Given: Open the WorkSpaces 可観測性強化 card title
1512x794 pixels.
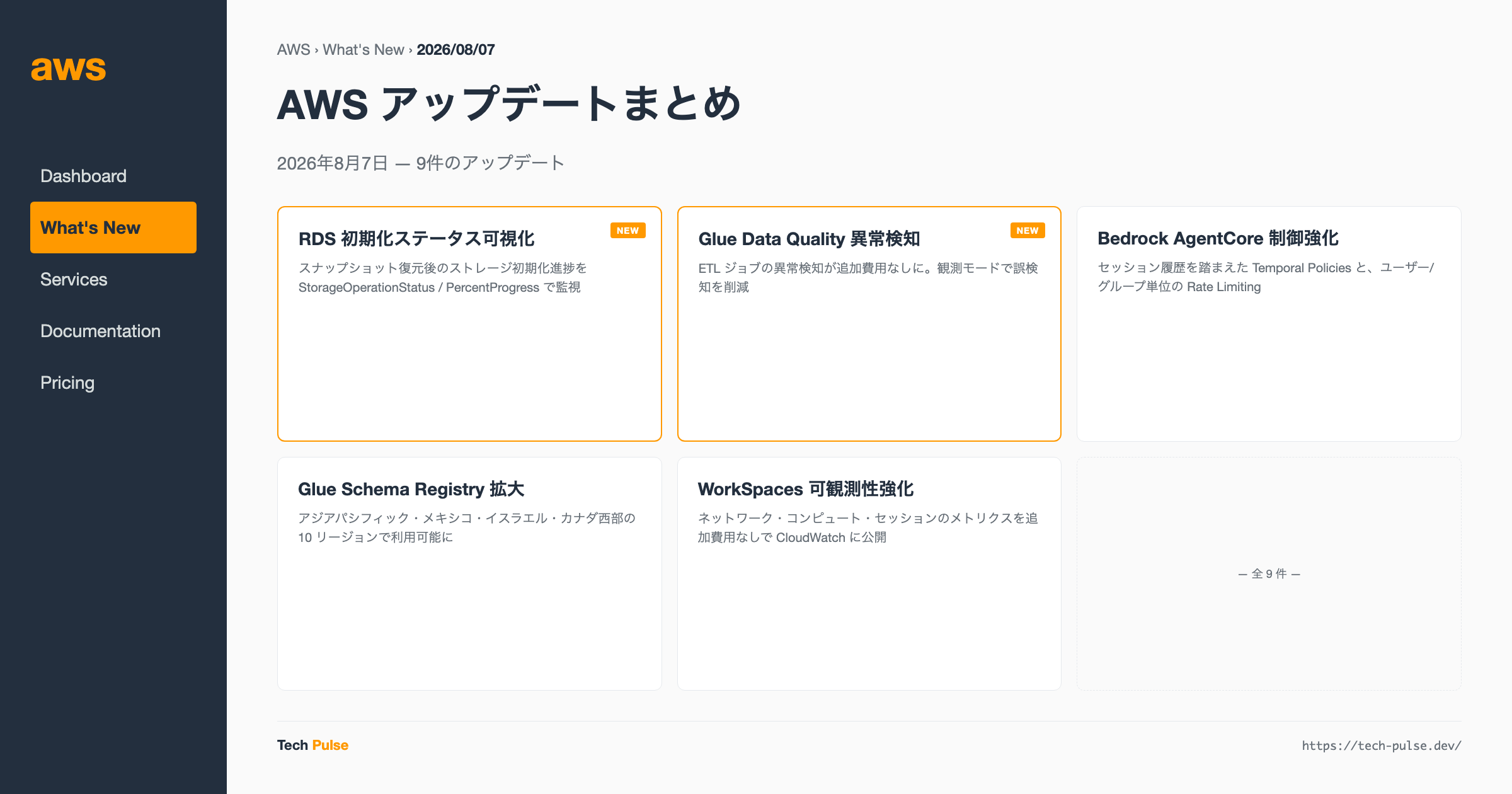Looking at the screenshot, I should tap(806, 489).
